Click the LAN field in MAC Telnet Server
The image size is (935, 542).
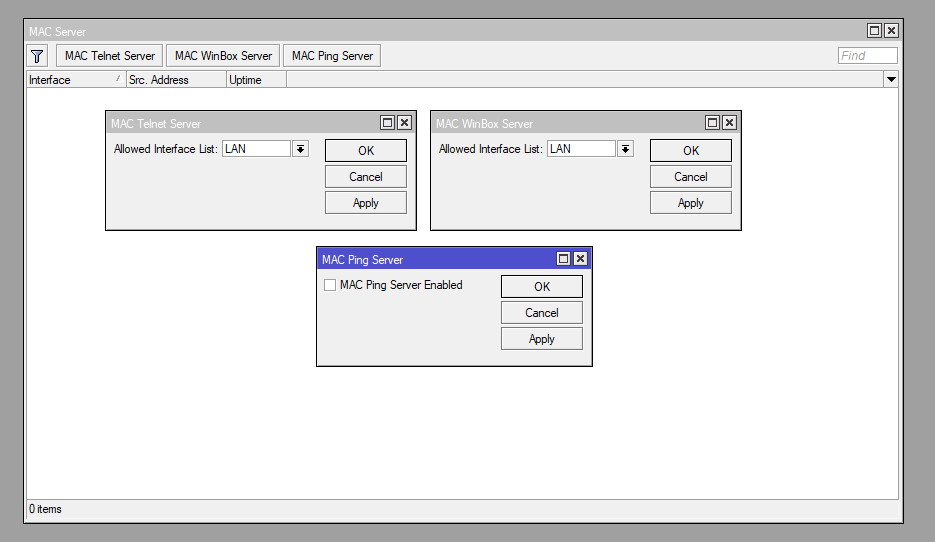256,148
